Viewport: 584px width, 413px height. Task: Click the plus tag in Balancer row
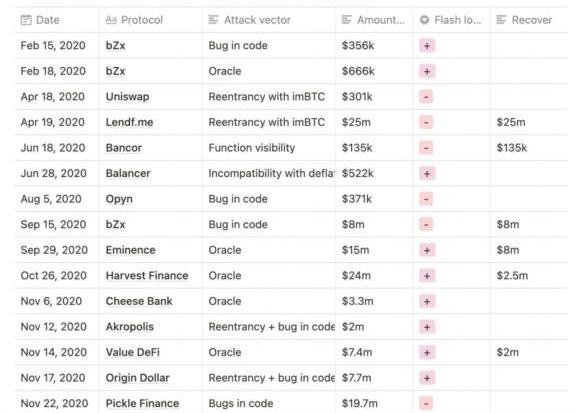point(427,174)
